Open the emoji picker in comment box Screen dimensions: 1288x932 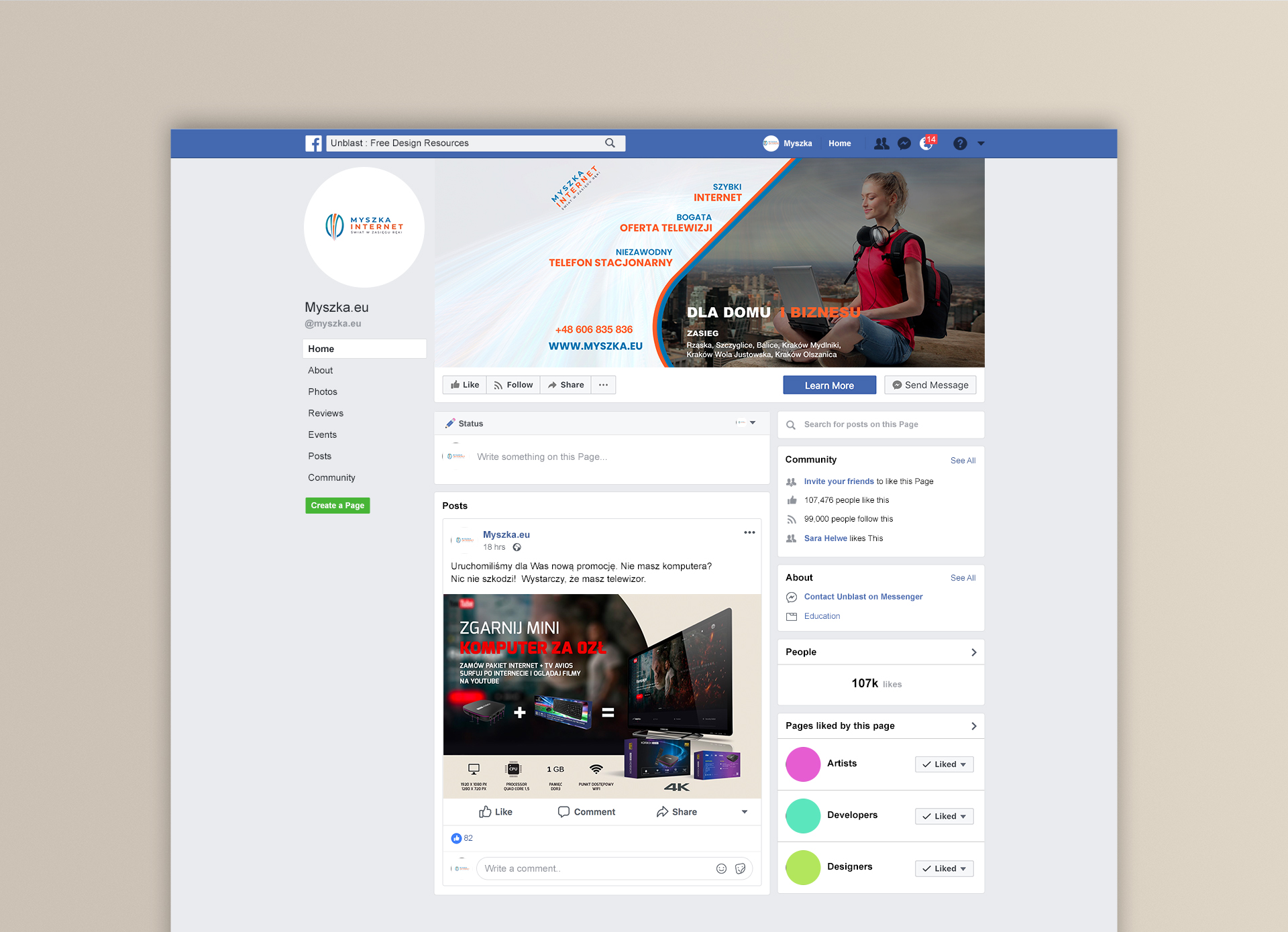[722, 868]
